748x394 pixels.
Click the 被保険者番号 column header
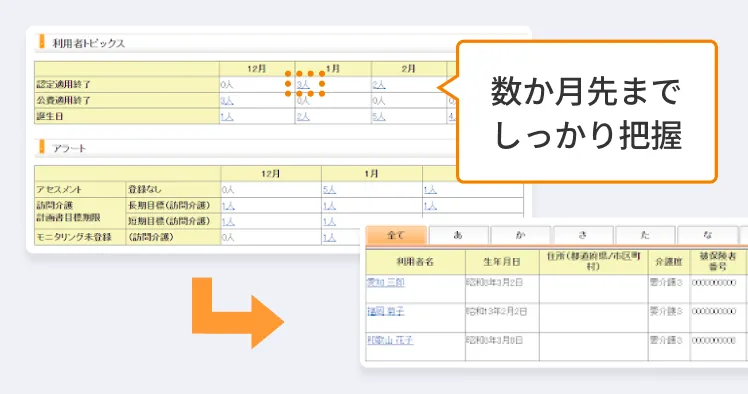point(718,261)
